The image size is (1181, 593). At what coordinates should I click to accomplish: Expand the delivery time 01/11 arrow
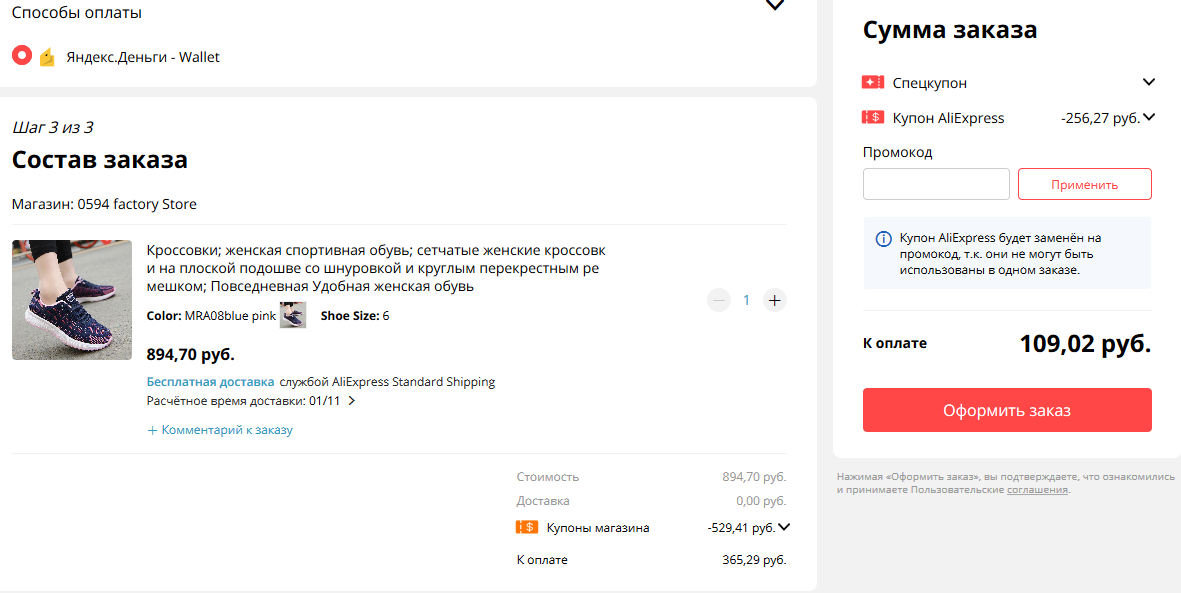point(352,401)
